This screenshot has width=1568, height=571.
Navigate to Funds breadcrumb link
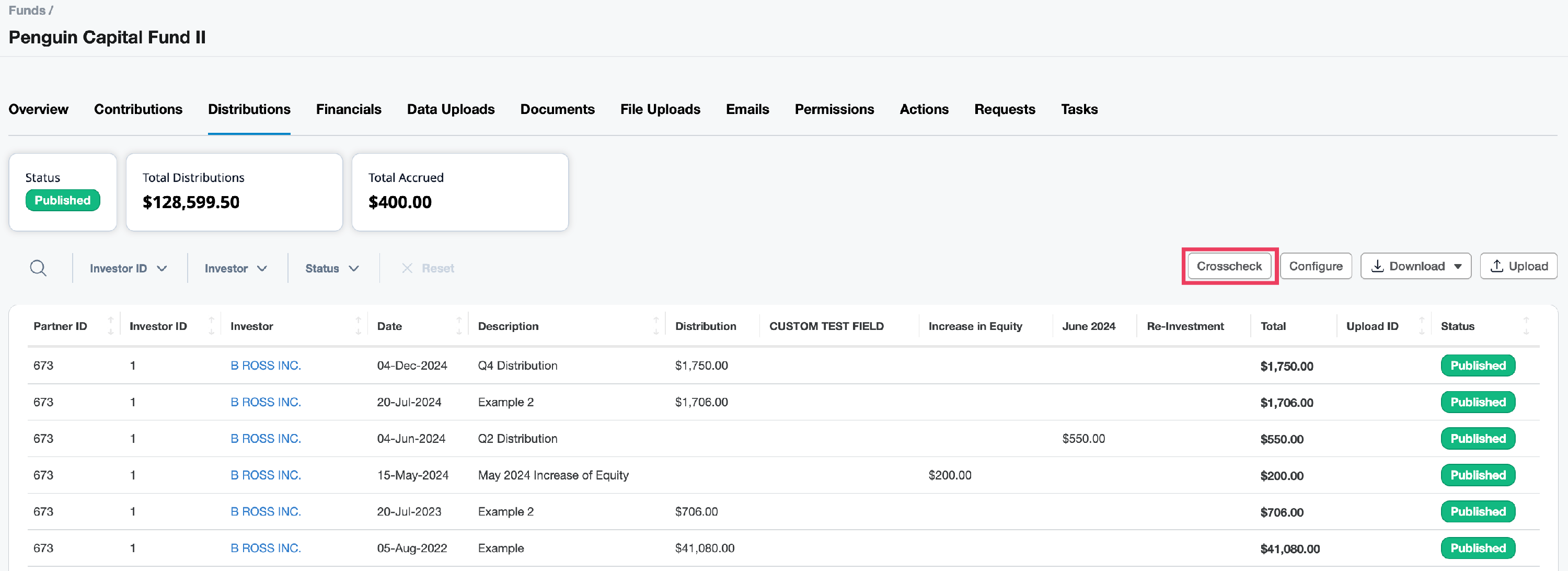click(27, 10)
